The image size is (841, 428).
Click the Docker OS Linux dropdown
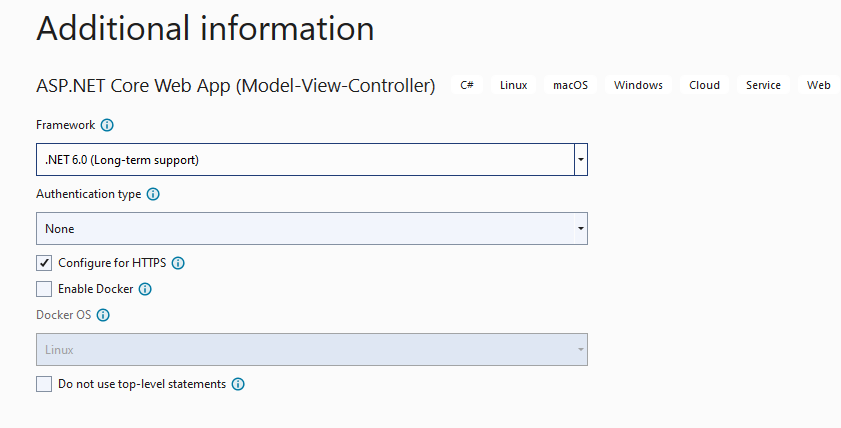311,350
